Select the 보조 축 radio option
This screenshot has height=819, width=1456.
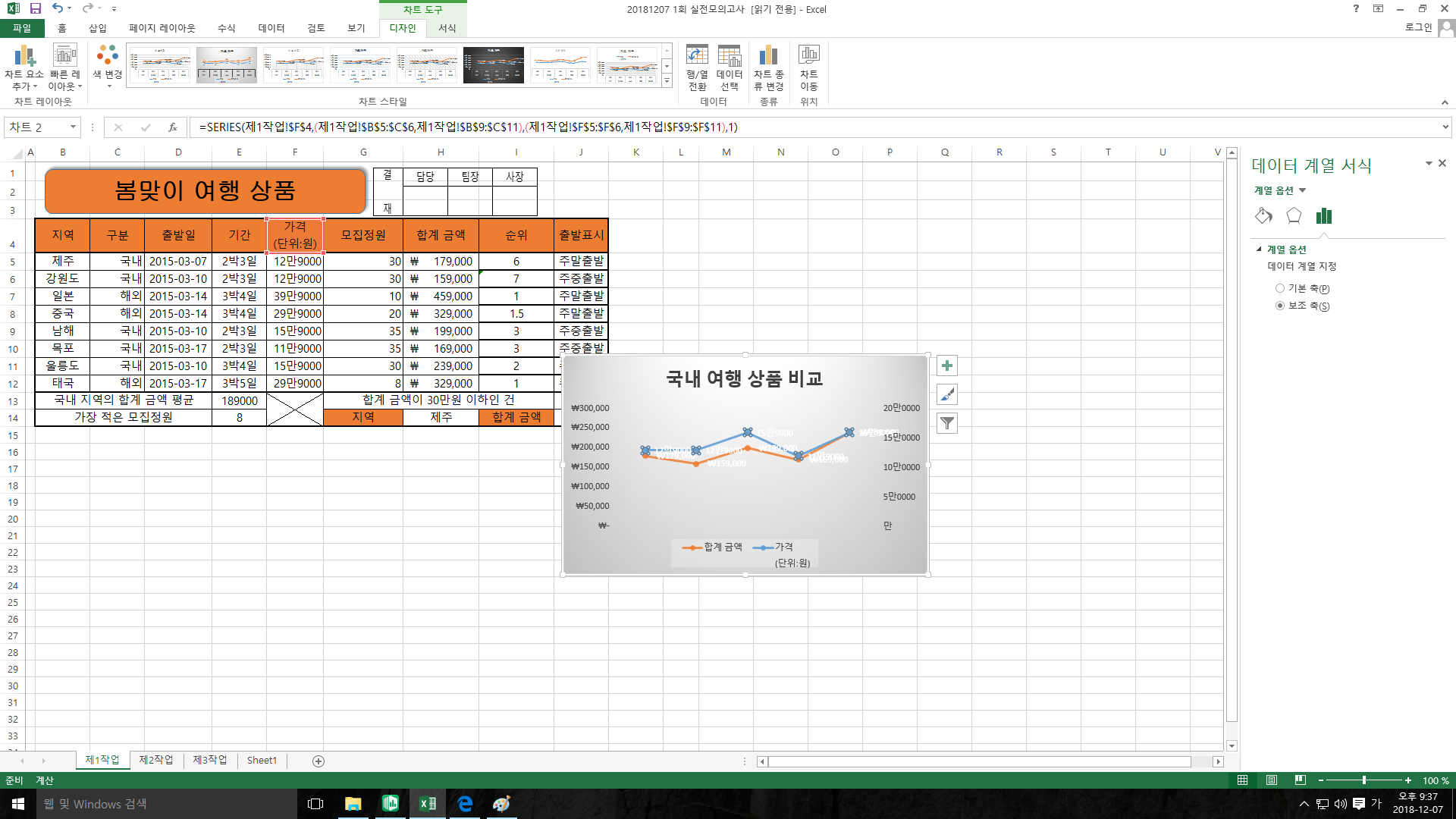coord(1280,306)
